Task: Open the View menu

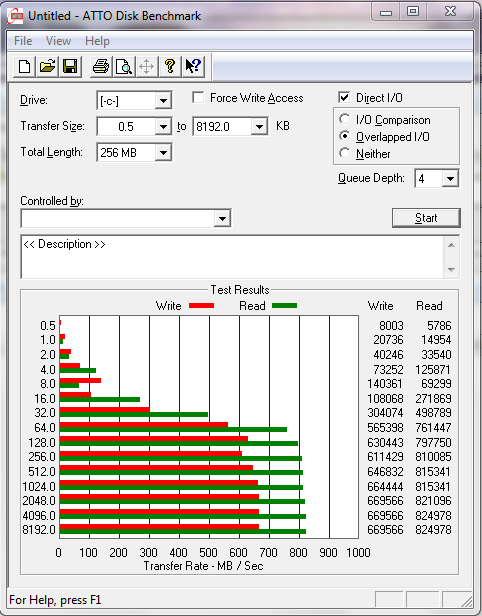Action: [58, 41]
